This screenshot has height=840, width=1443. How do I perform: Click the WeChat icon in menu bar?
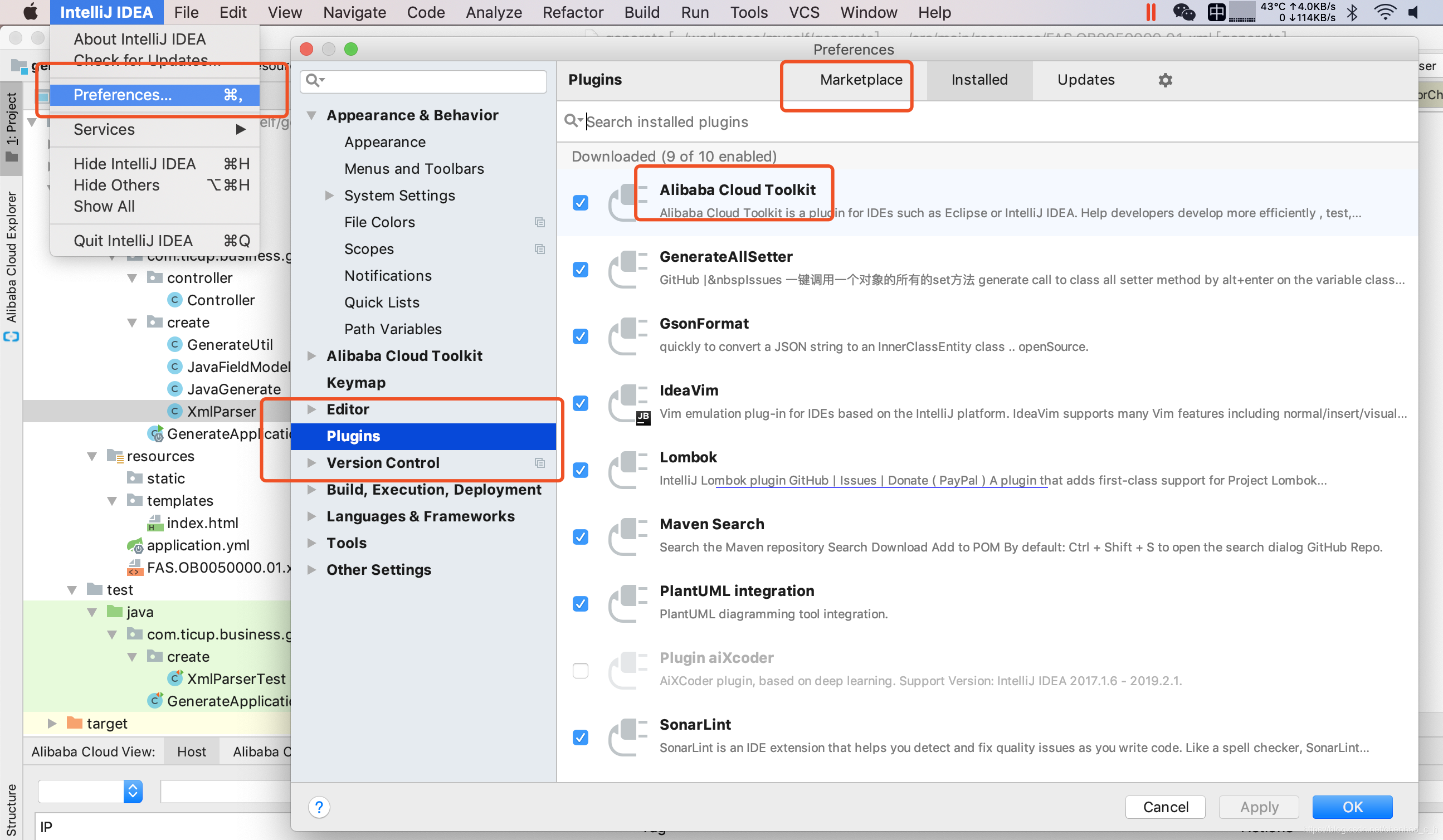click(x=1183, y=12)
